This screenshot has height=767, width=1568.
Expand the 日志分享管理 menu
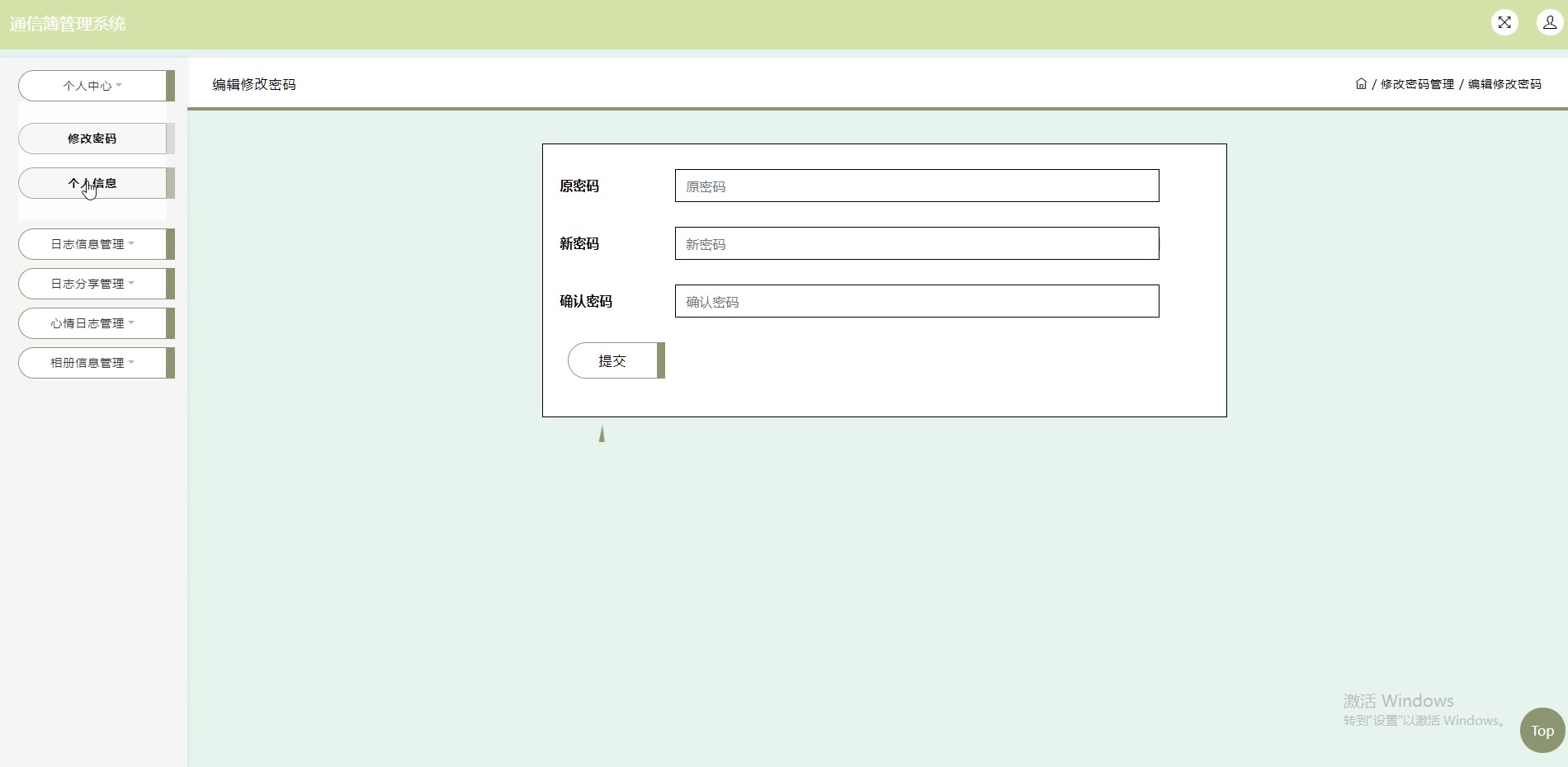pos(97,284)
